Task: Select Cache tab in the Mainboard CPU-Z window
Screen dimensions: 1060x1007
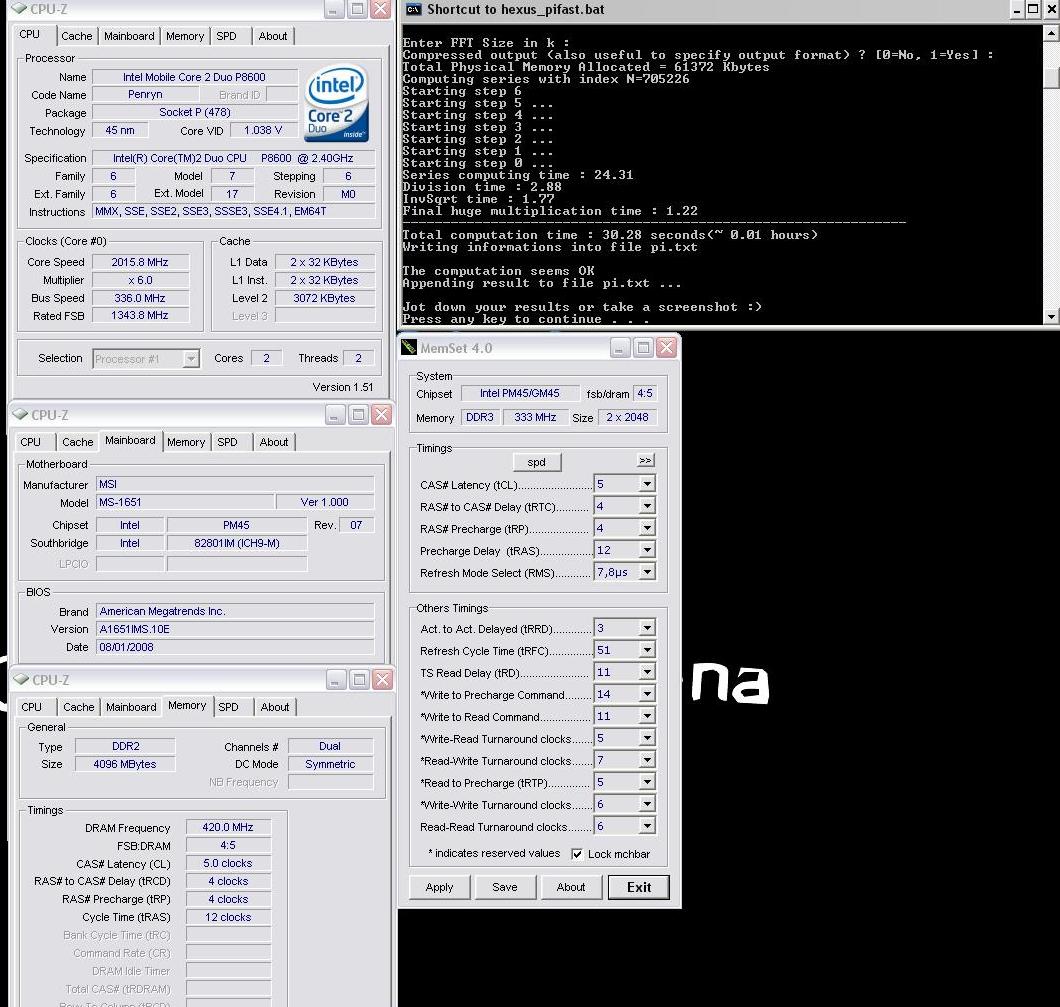Action: point(78,442)
